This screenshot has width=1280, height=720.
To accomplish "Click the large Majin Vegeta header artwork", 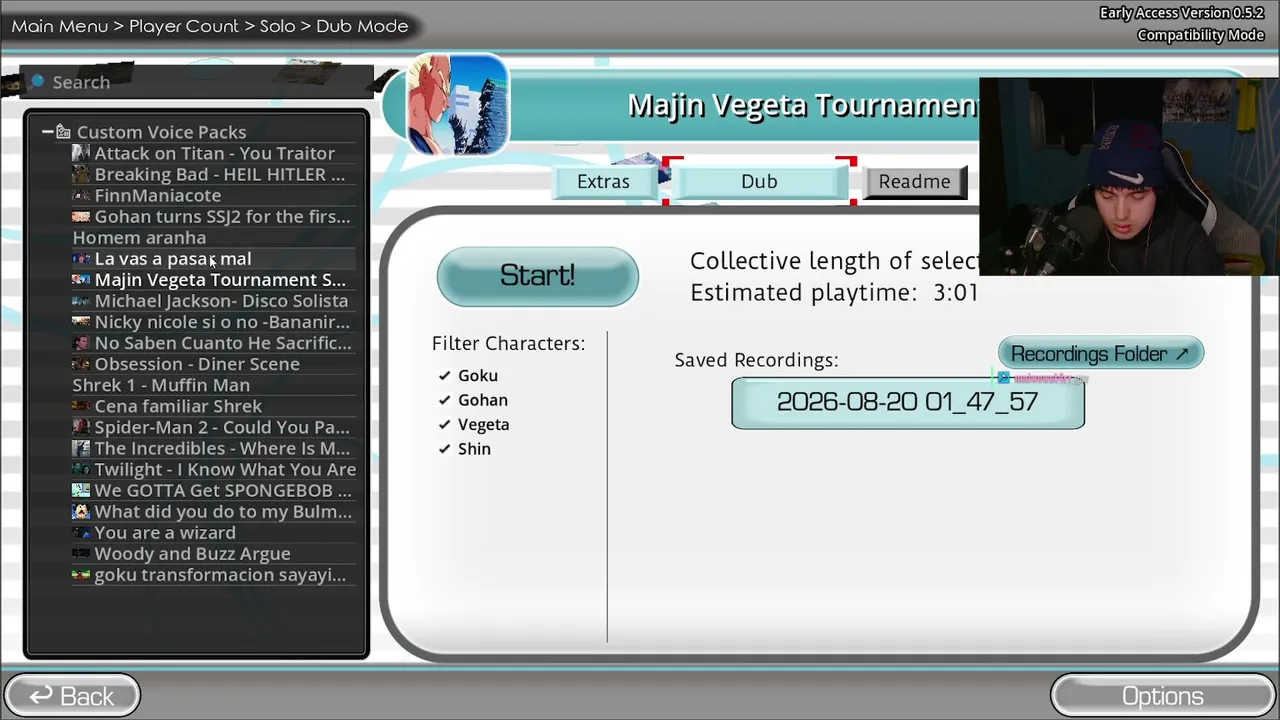I will [x=458, y=105].
